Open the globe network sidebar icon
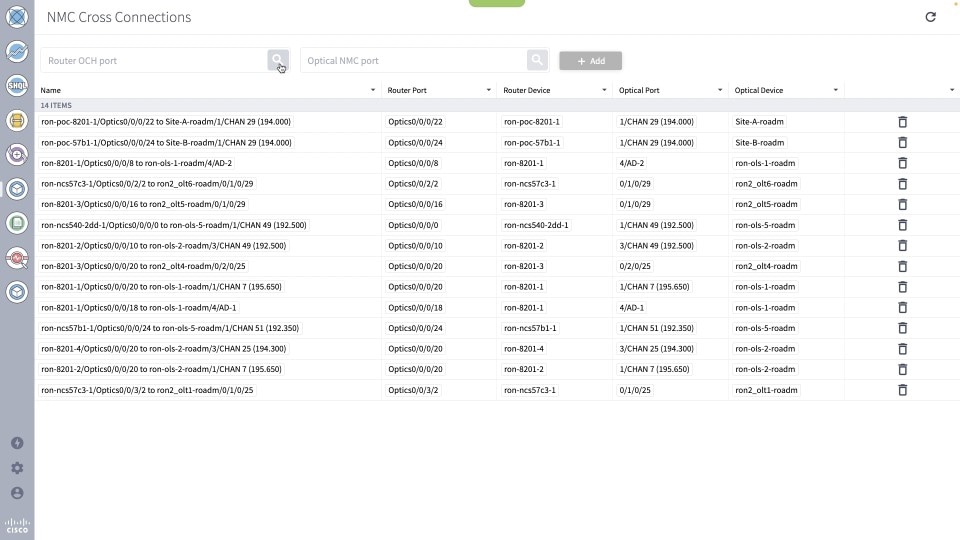The image size is (960, 540). tap(17, 17)
